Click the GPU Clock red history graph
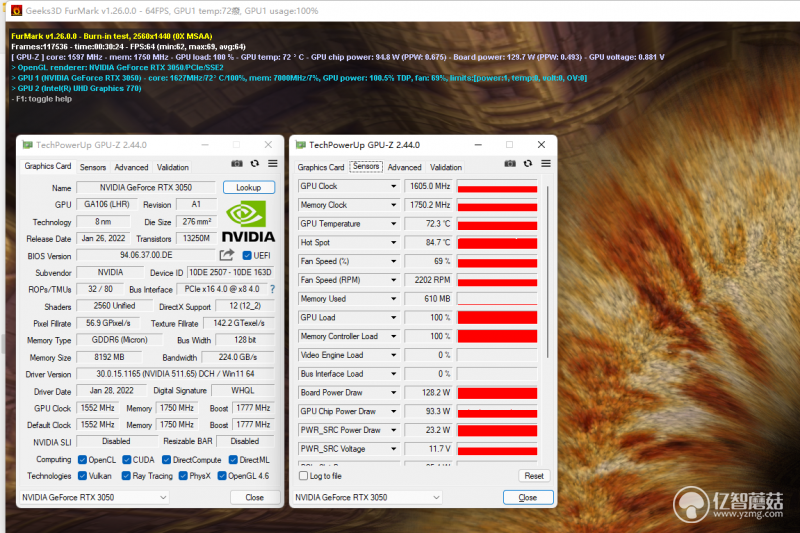The image size is (800, 533). pyautogui.click(x=497, y=186)
